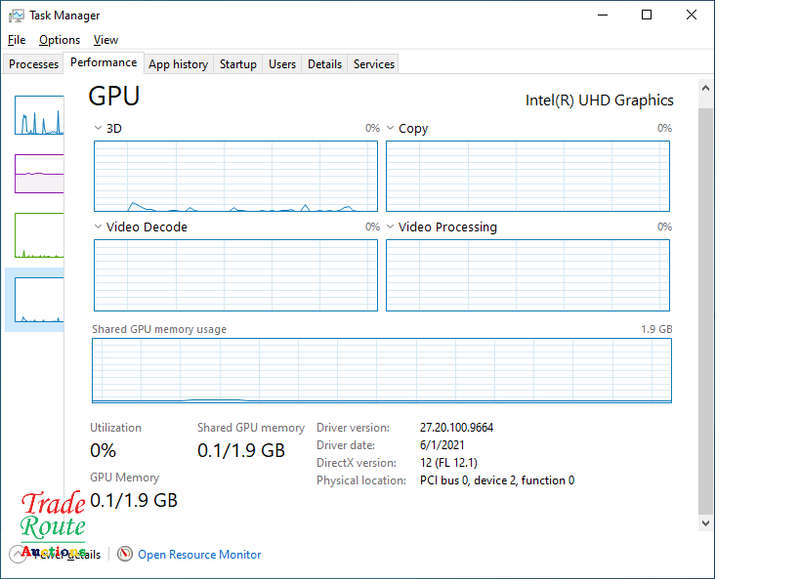Screen dimensions: 800x579
Task: Click the 0.1/1.9 GB value under Shared GPU memory
Action: click(241, 450)
